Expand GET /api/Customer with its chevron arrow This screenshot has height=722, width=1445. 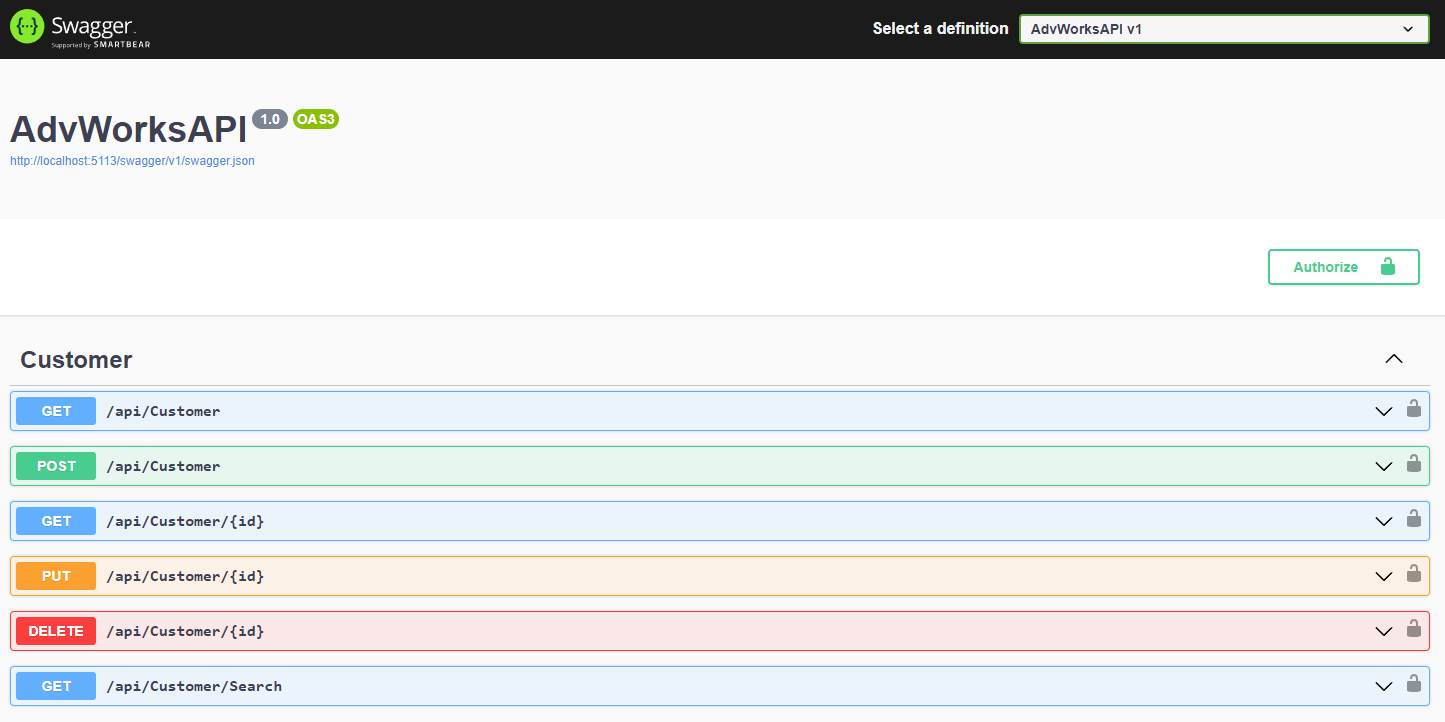tap(1384, 411)
